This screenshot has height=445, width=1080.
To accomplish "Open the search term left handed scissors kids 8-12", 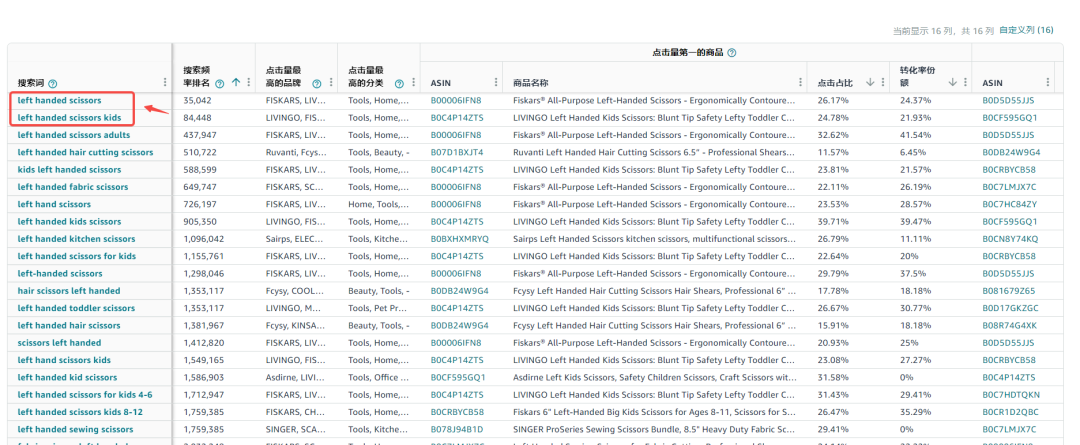I will [x=81, y=412].
